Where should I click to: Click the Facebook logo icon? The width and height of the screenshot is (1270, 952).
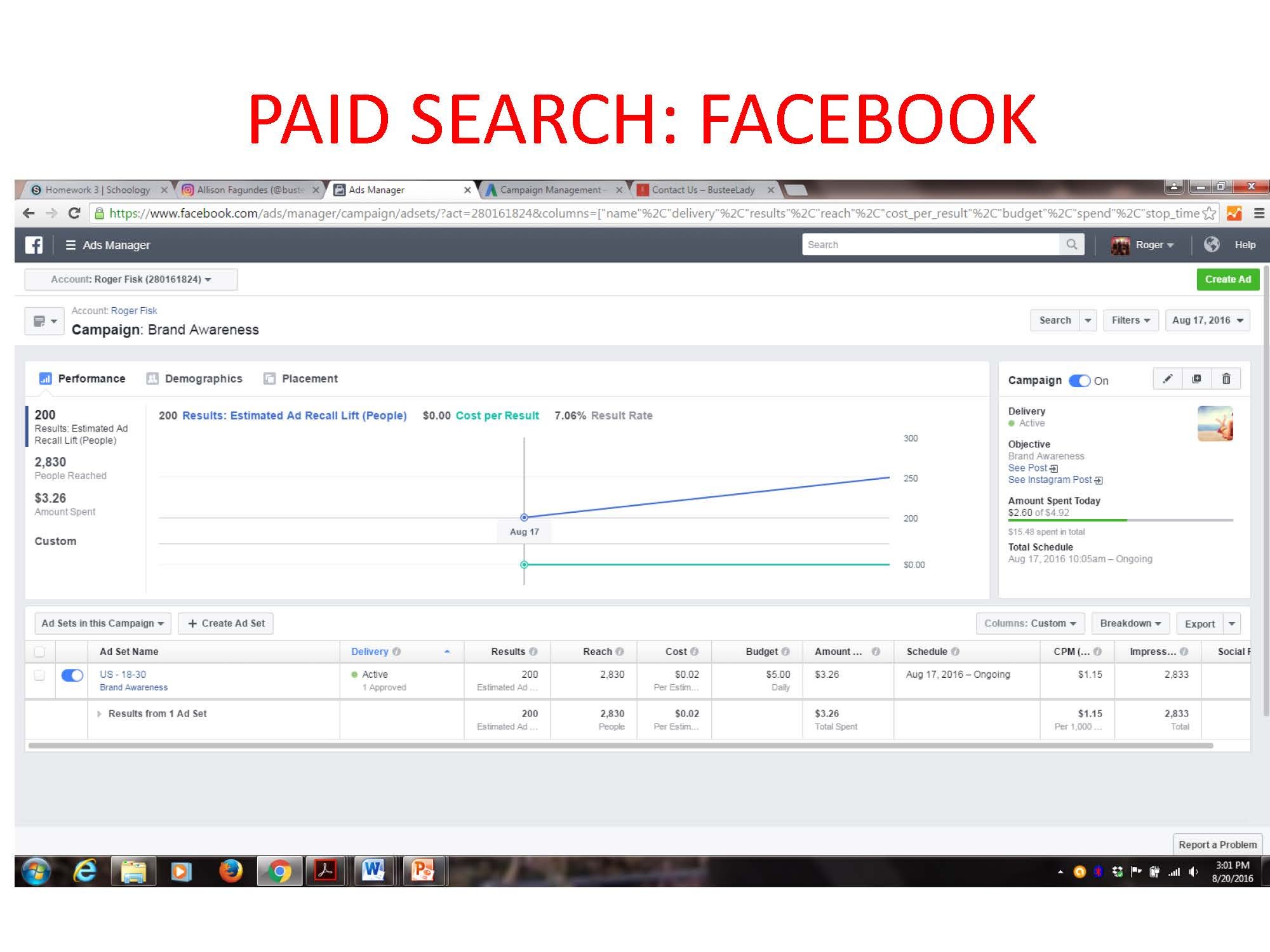coord(34,245)
